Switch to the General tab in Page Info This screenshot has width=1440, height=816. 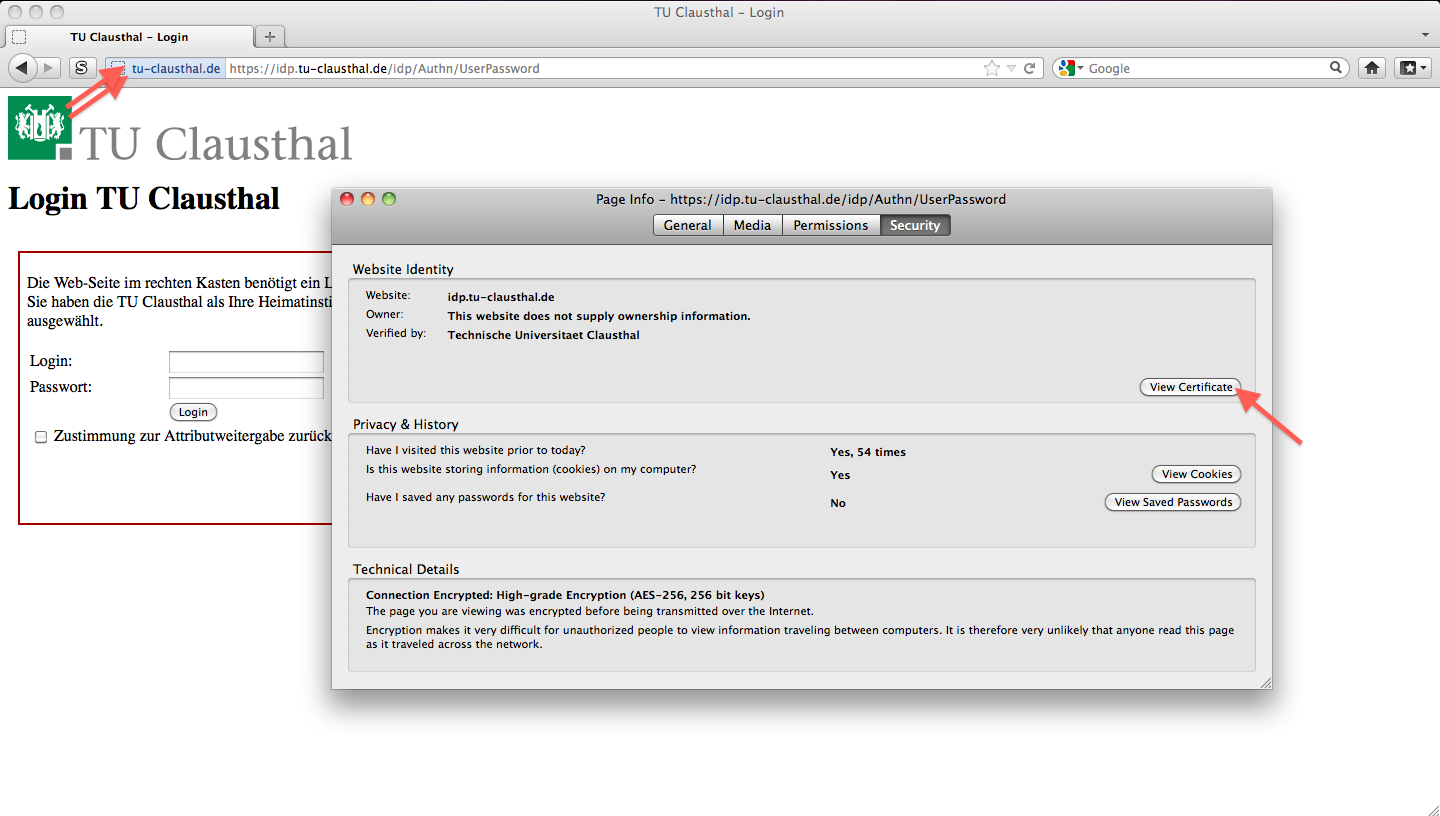point(687,225)
